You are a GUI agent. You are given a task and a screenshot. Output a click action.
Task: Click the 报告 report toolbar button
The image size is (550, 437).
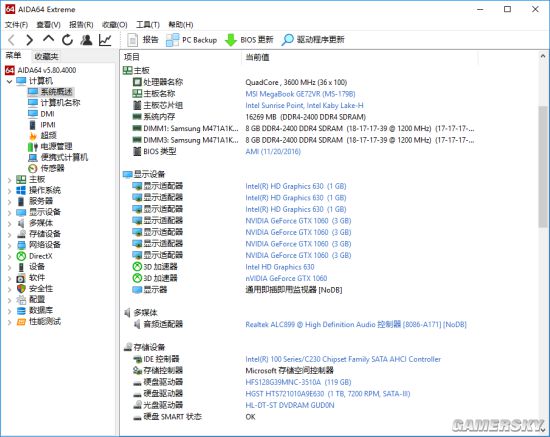click(143, 40)
